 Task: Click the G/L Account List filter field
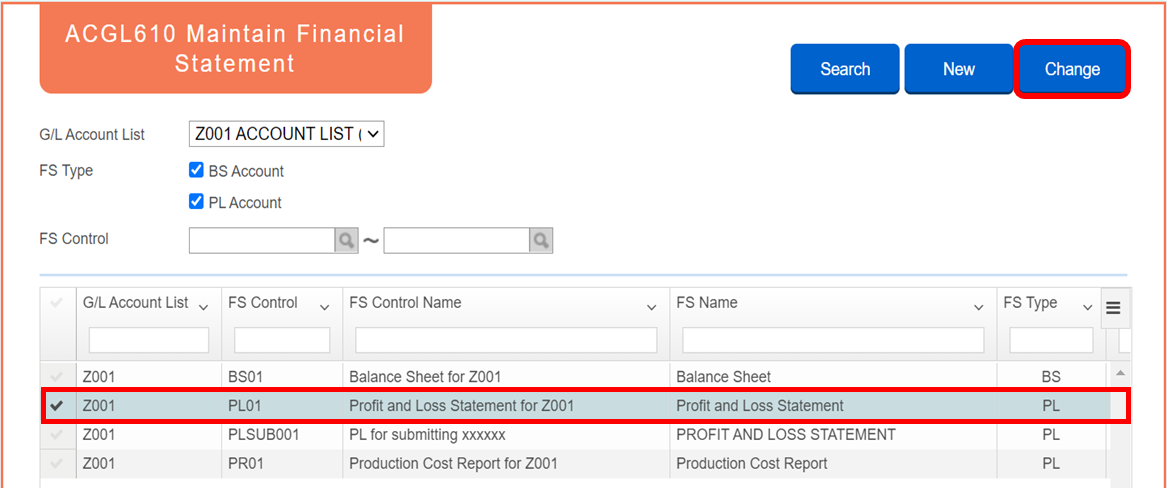coord(149,340)
